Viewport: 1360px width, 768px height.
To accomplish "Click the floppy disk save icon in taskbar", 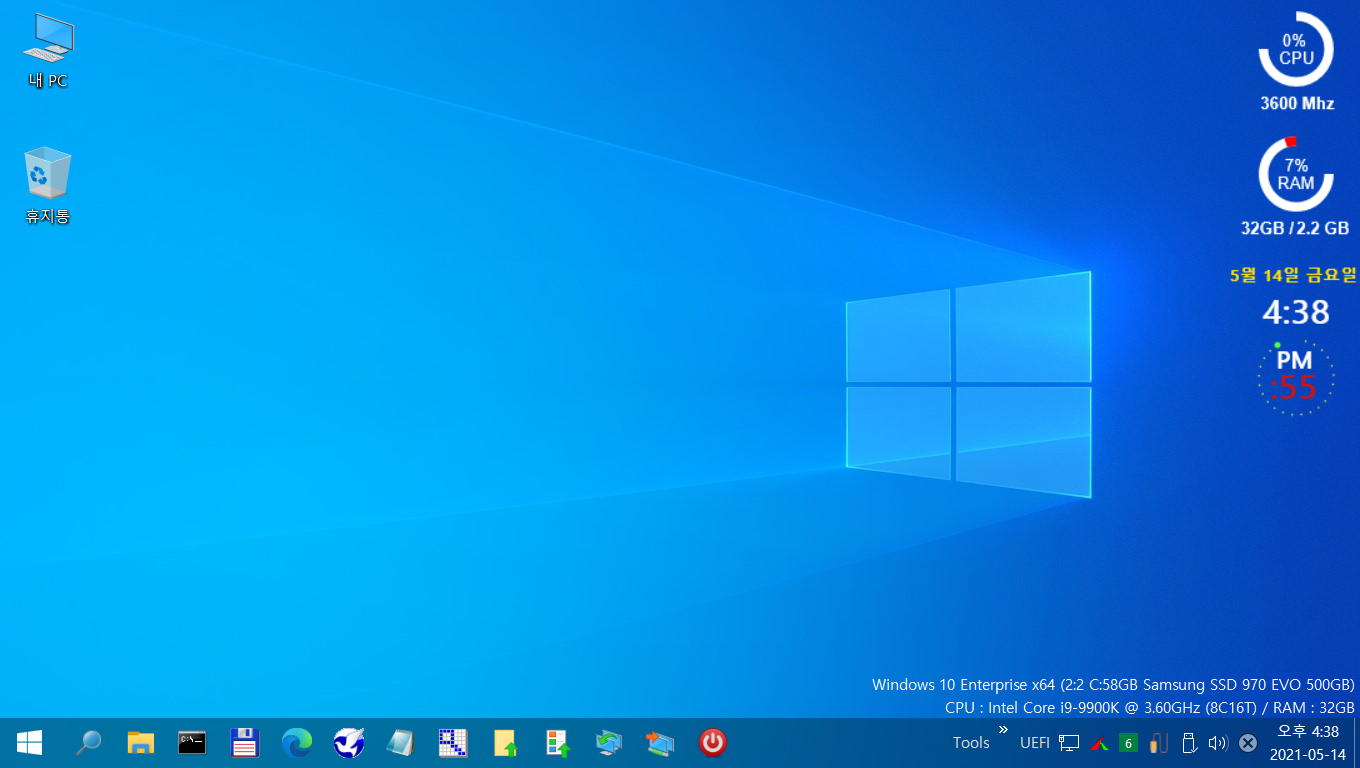I will tap(245, 742).
